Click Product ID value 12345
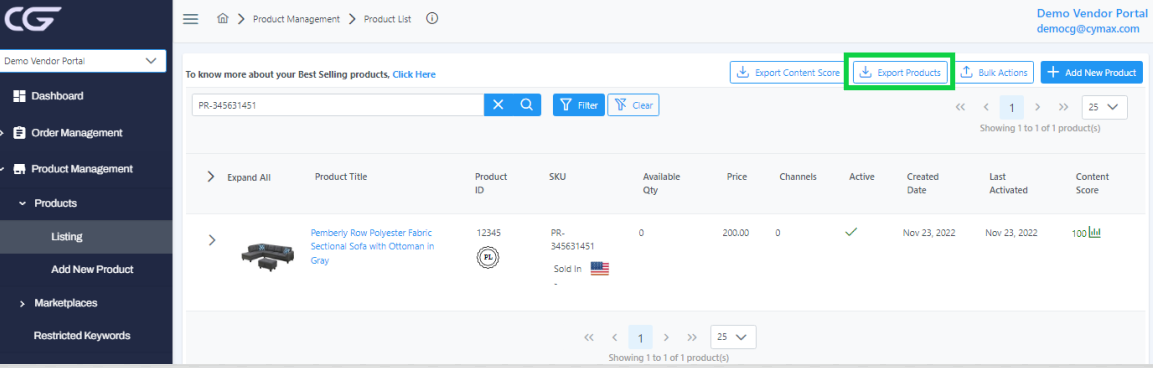The width and height of the screenshot is (1153, 368). (x=489, y=233)
